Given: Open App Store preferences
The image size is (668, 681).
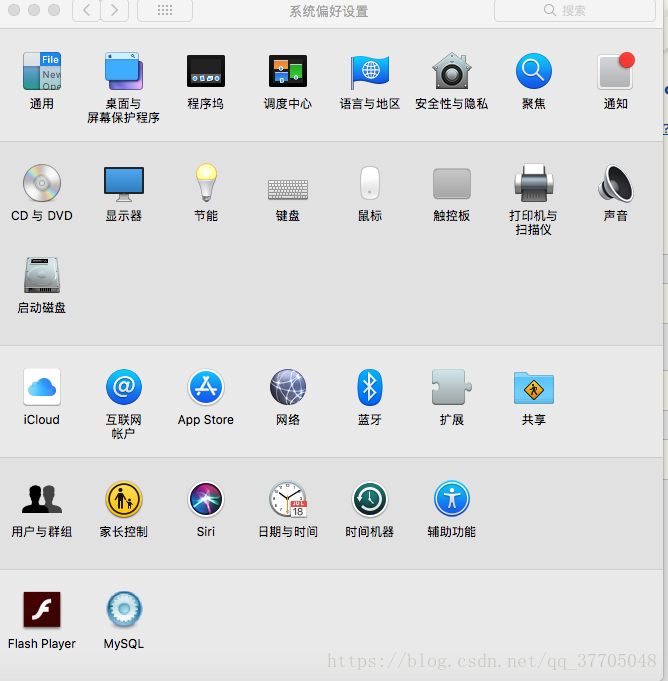Looking at the screenshot, I should 206,387.
